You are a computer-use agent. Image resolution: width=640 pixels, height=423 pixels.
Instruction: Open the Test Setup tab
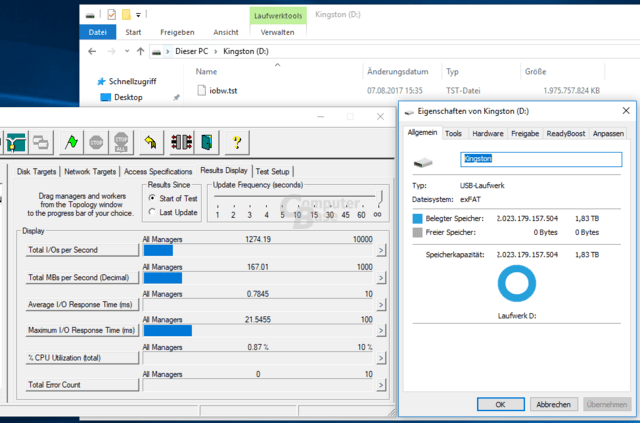click(272, 171)
